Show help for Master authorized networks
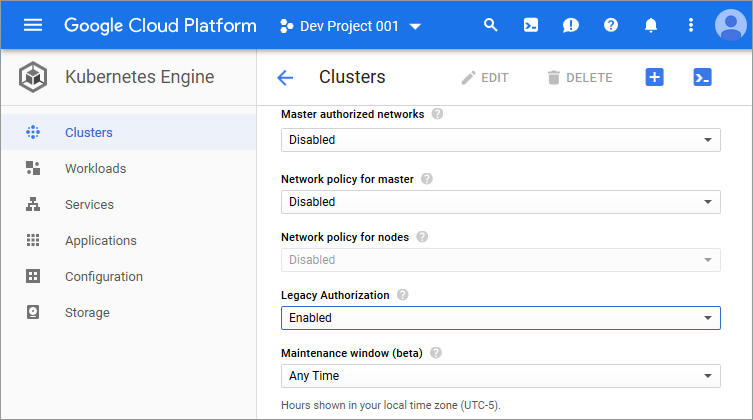This screenshot has height=420, width=753. tap(437, 114)
